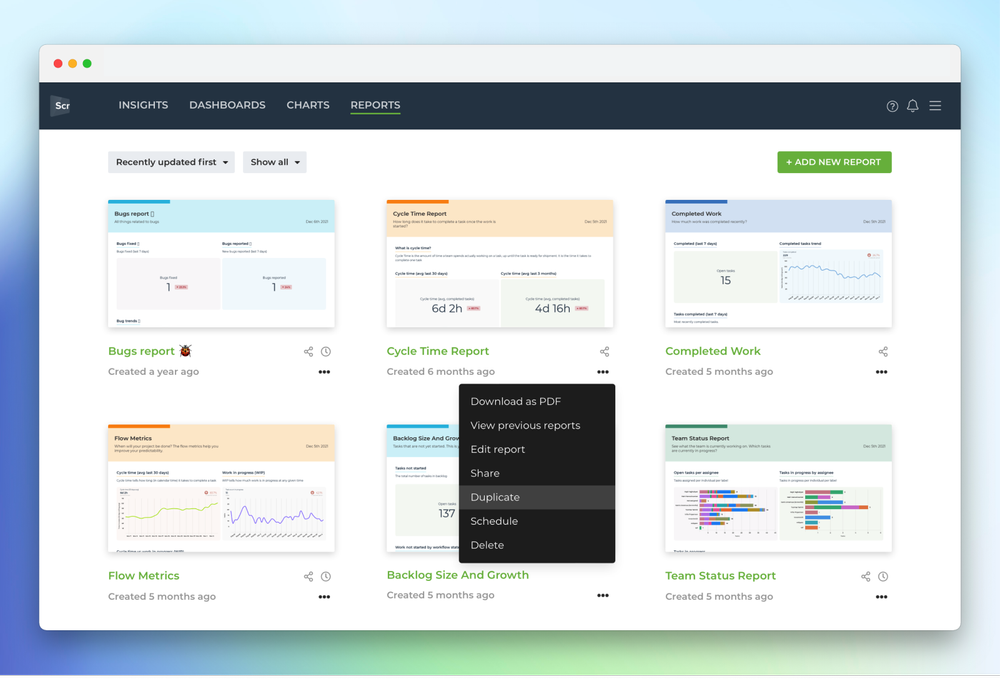1000x684 pixels.
Task: Open more options for Bugs report
Action: [x=324, y=372]
